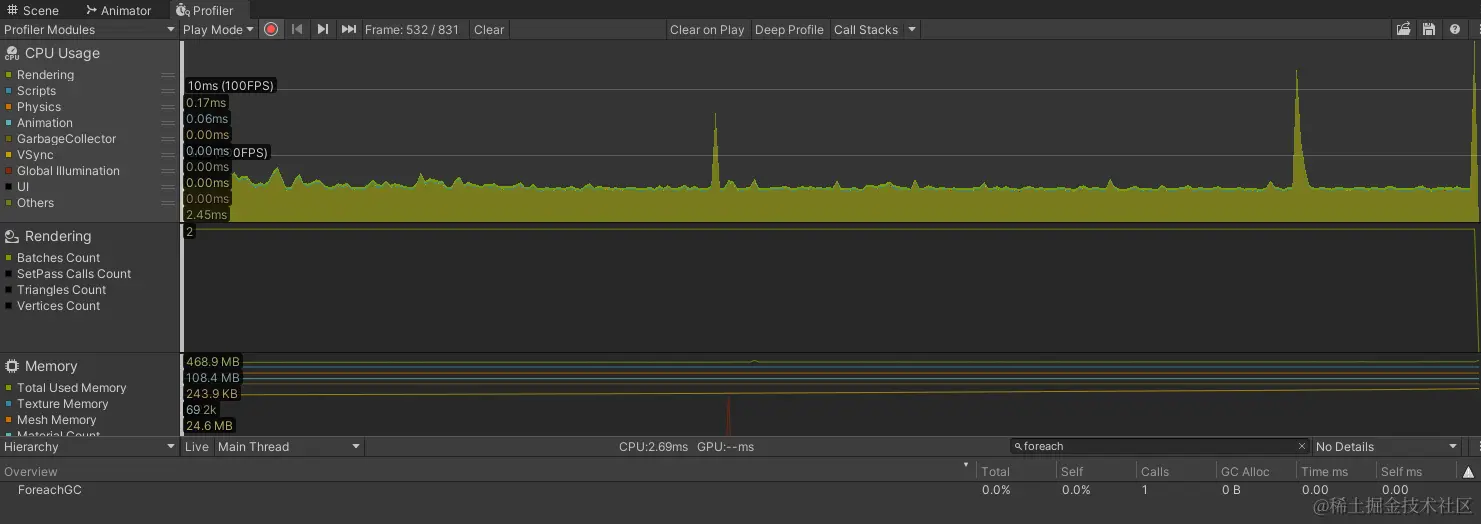Step to previous frame
The image size is (1481, 524).
click(297, 29)
